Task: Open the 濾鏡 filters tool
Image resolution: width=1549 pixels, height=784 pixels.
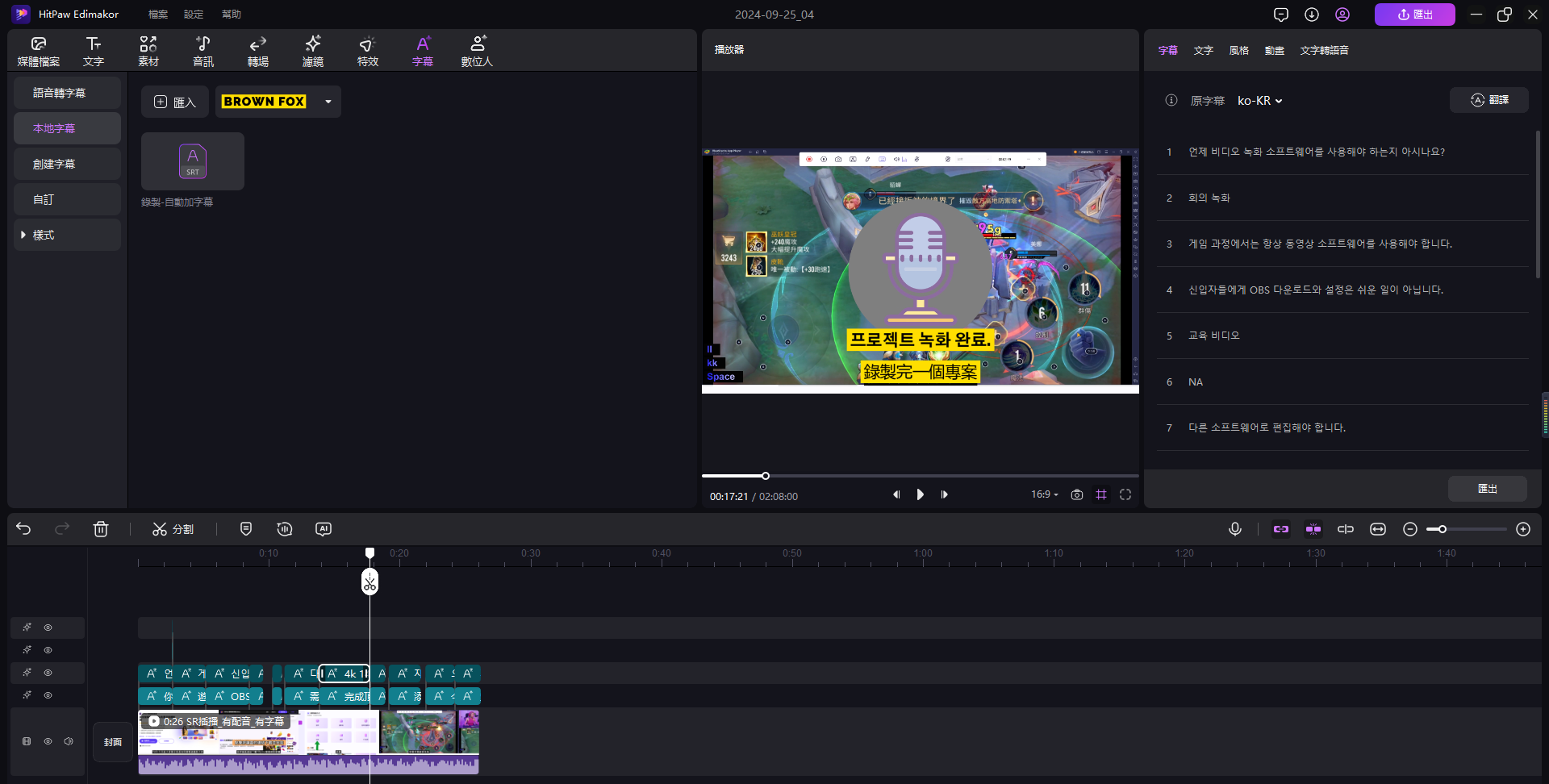Action: 313,51
